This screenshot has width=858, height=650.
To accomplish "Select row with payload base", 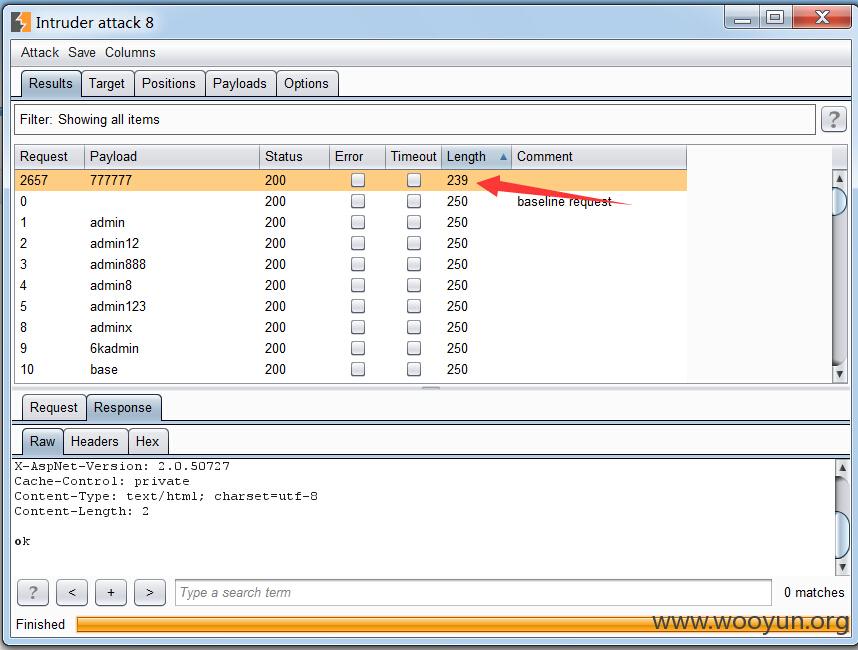I will pos(350,369).
